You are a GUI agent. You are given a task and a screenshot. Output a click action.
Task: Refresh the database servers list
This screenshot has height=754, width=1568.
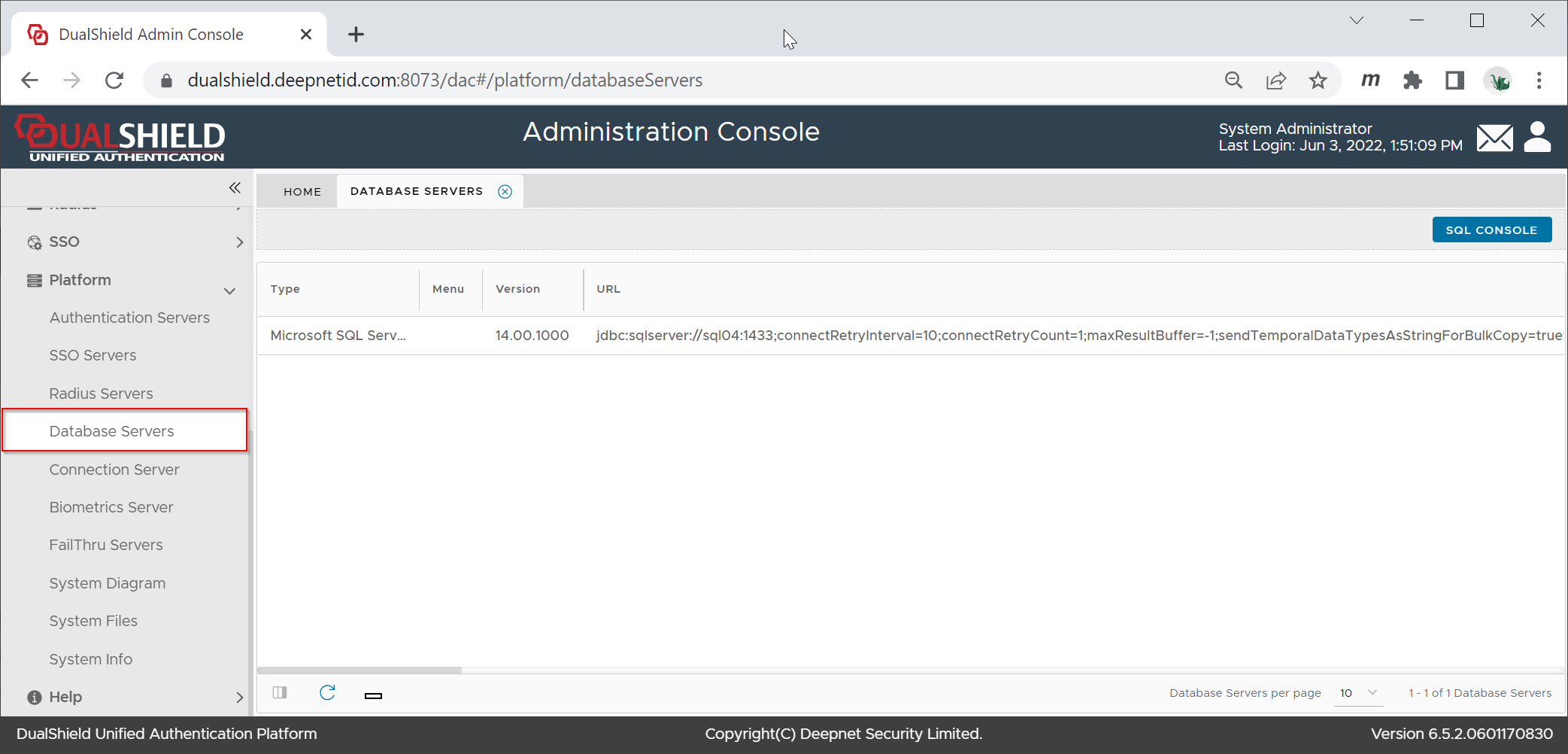(x=327, y=693)
